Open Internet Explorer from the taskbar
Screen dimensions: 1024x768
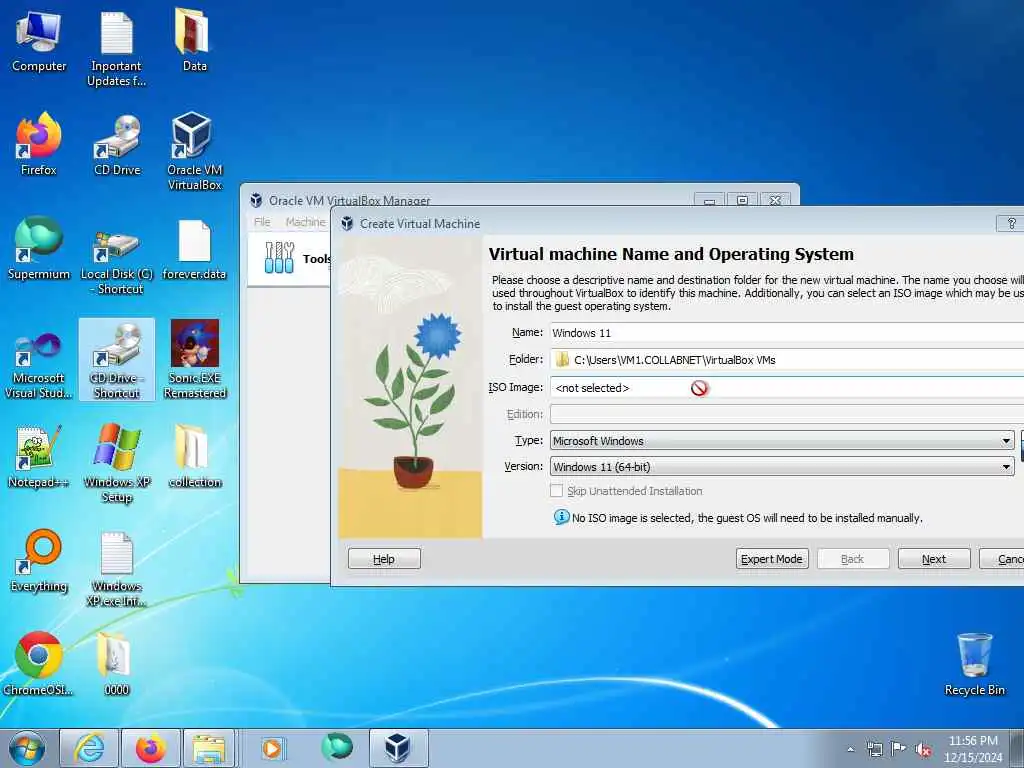[x=89, y=748]
